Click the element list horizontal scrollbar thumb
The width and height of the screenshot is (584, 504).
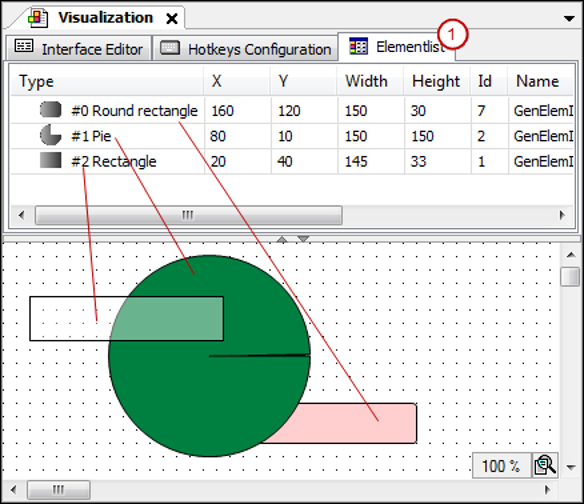(188, 215)
